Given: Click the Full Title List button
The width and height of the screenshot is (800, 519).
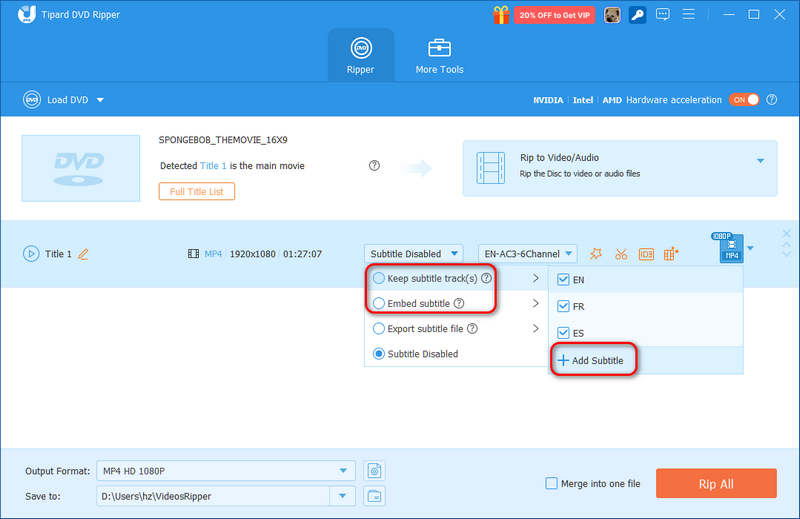Looking at the screenshot, I should [x=196, y=191].
